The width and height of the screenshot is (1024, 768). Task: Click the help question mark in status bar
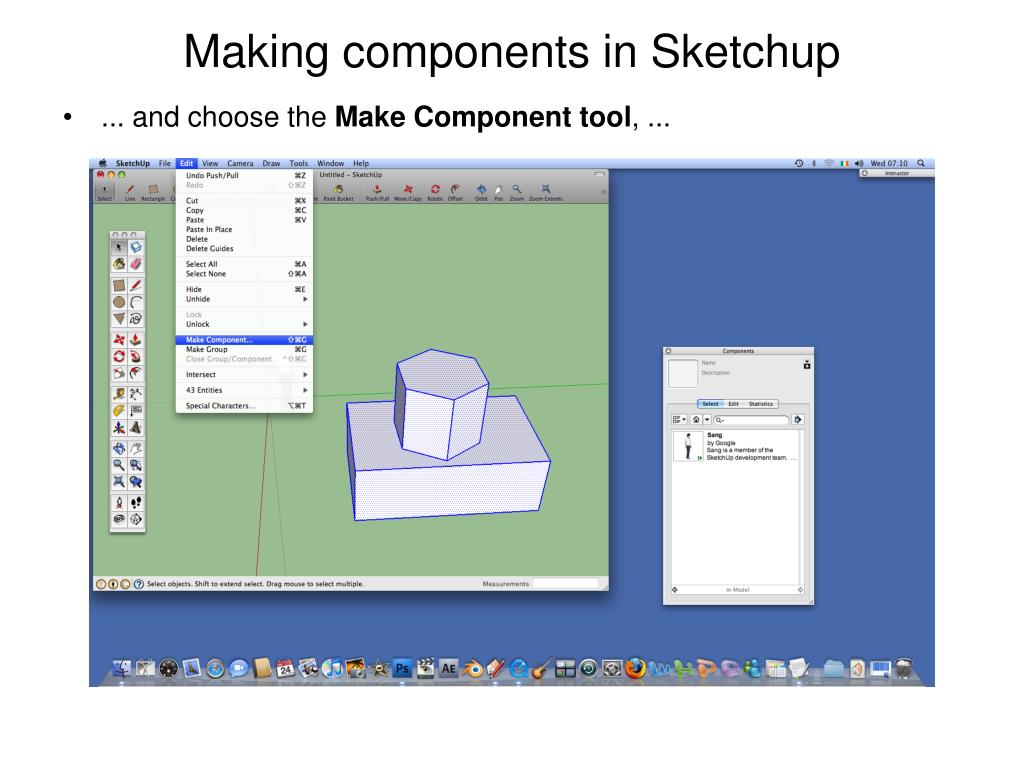pos(138,584)
